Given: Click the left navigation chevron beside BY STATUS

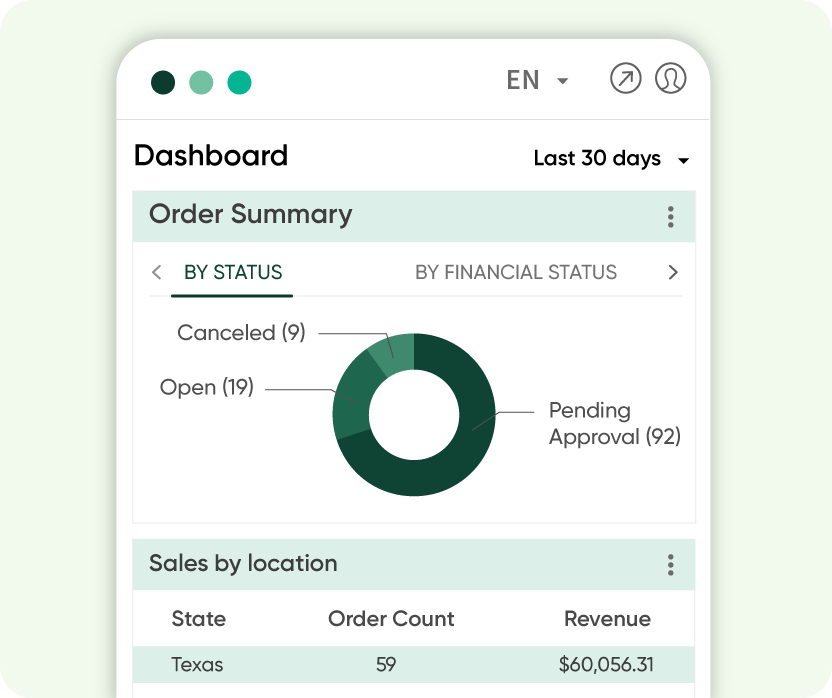Looking at the screenshot, I should click(x=157, y=272).
